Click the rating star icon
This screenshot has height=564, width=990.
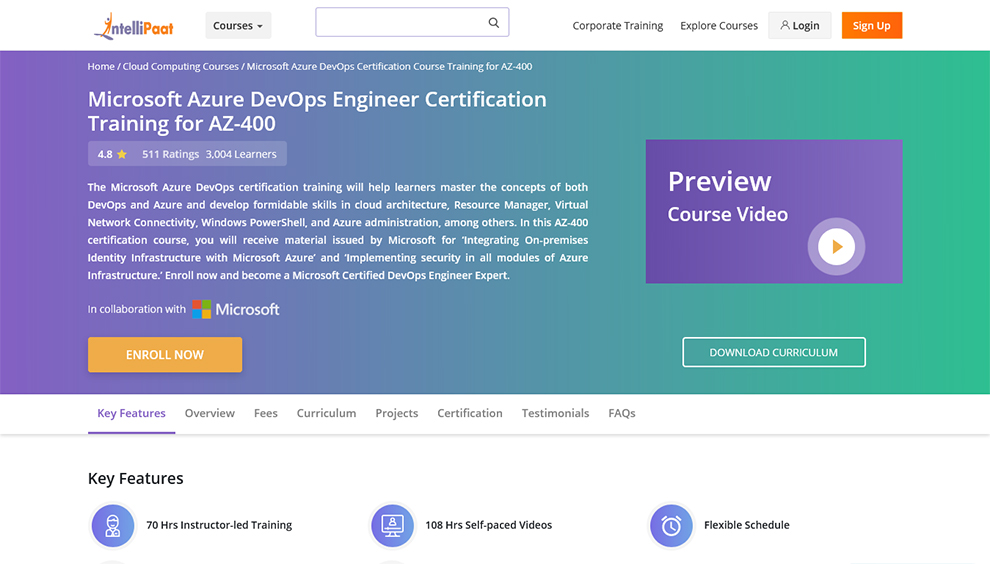coord(122,154)
